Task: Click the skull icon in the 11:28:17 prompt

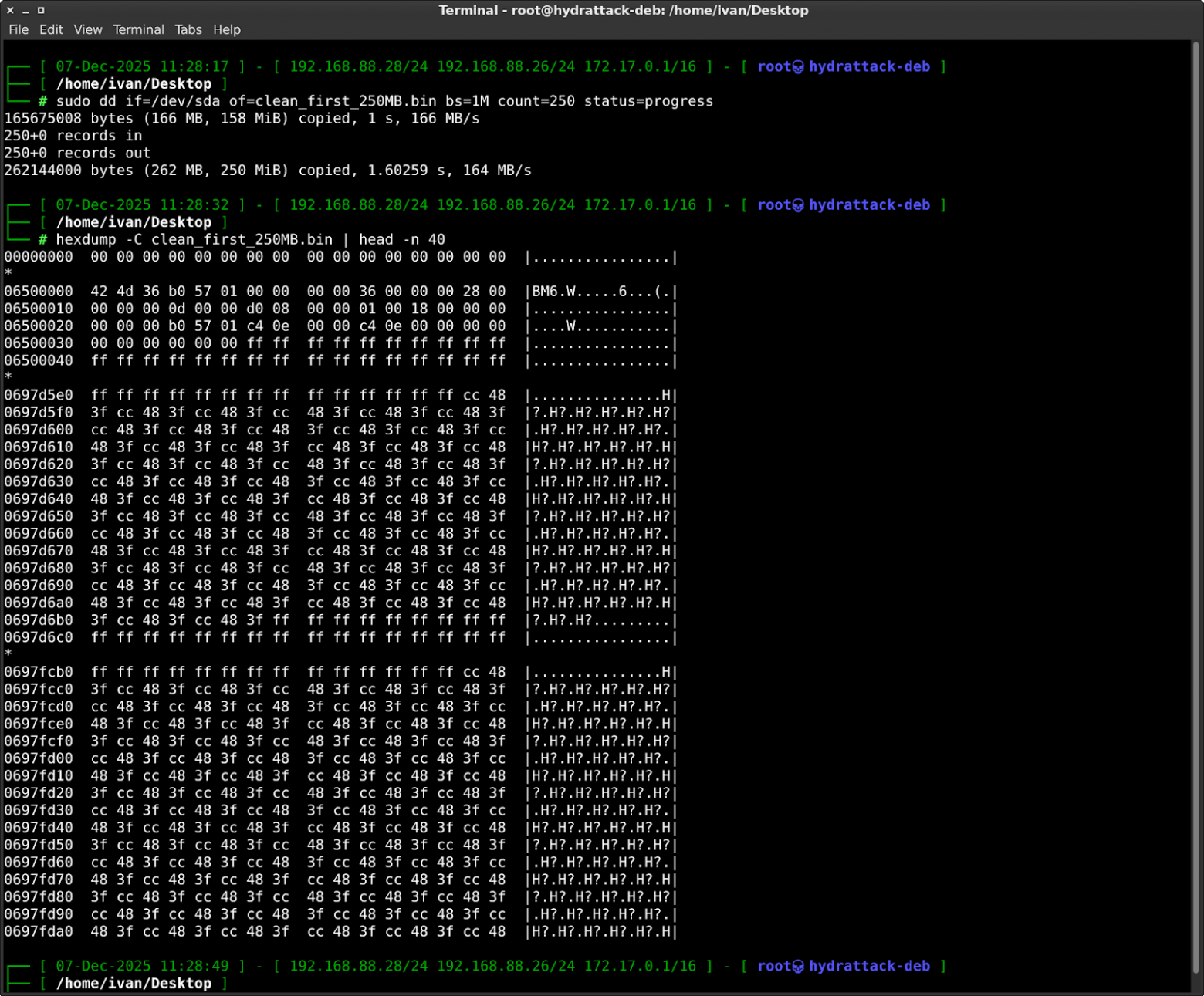Action: click(x=799, y=67)
